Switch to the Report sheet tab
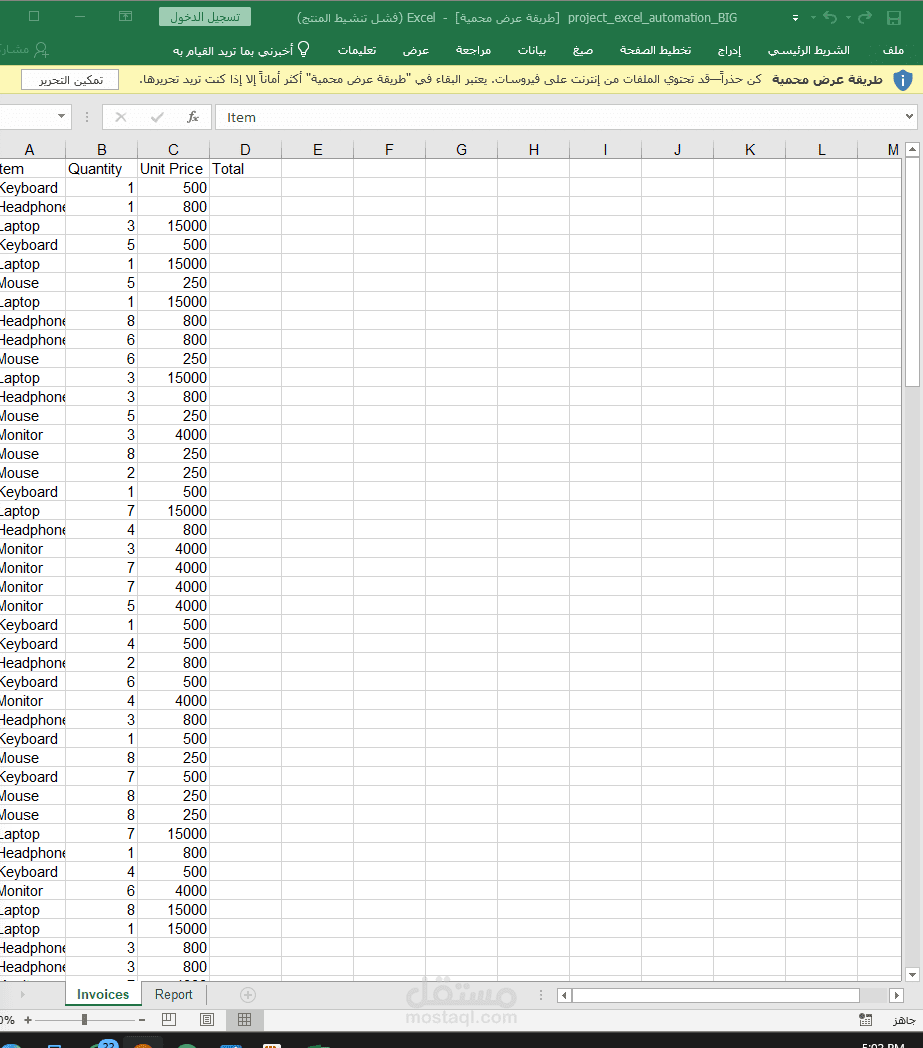Image resolution: width=923 pixels, height=1048 pixels. (x=173, y=994)
